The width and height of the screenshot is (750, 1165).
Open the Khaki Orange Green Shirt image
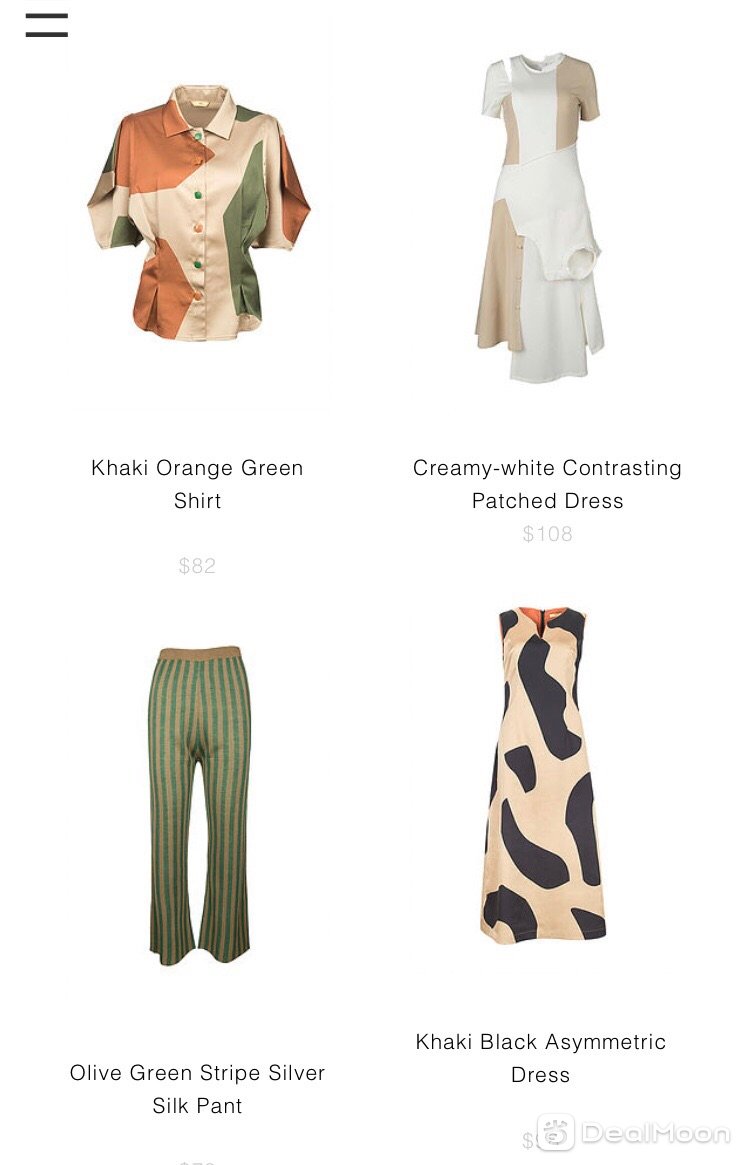click(198, 212)
